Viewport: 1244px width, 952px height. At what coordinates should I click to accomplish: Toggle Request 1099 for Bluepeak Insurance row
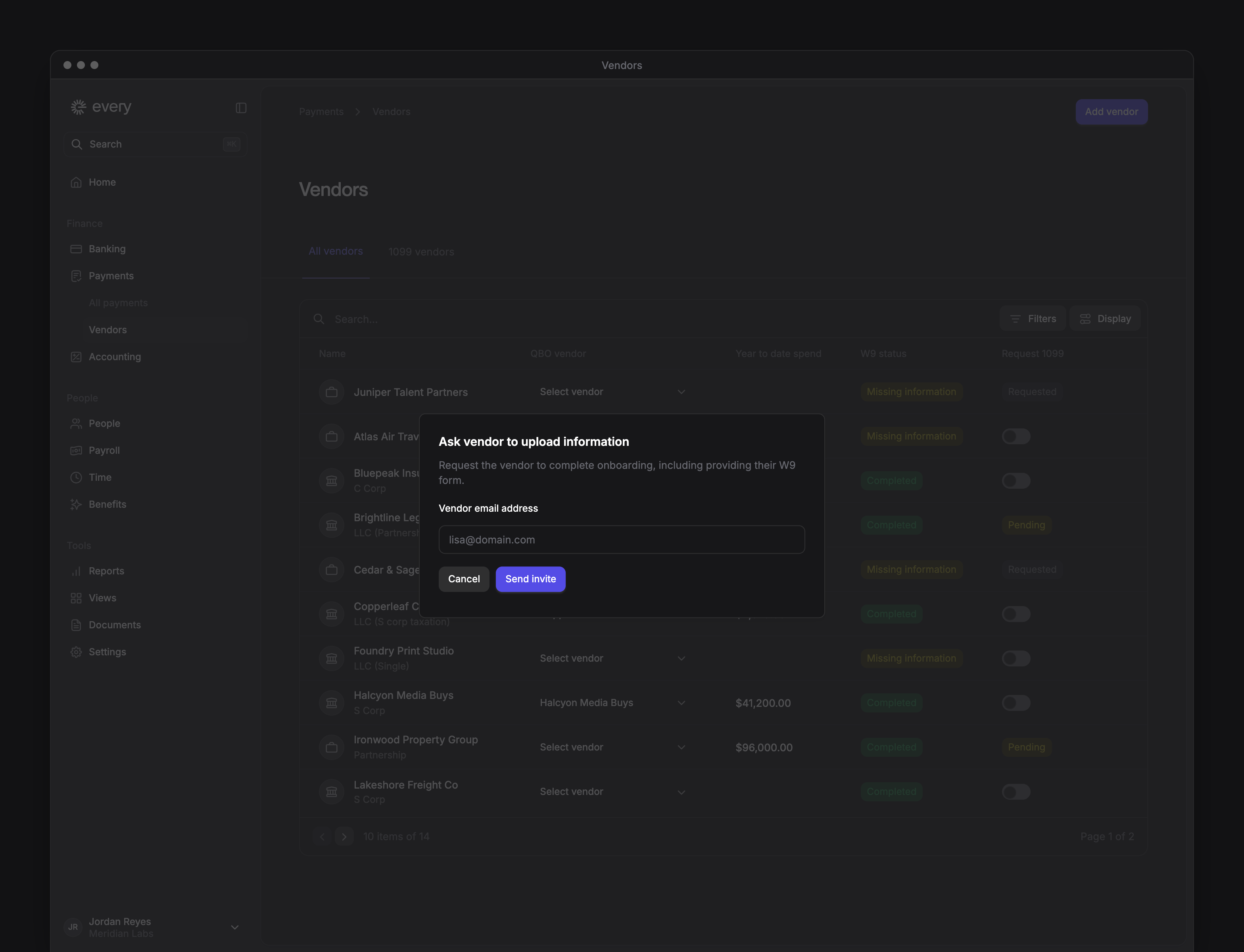pos(1016,481)
